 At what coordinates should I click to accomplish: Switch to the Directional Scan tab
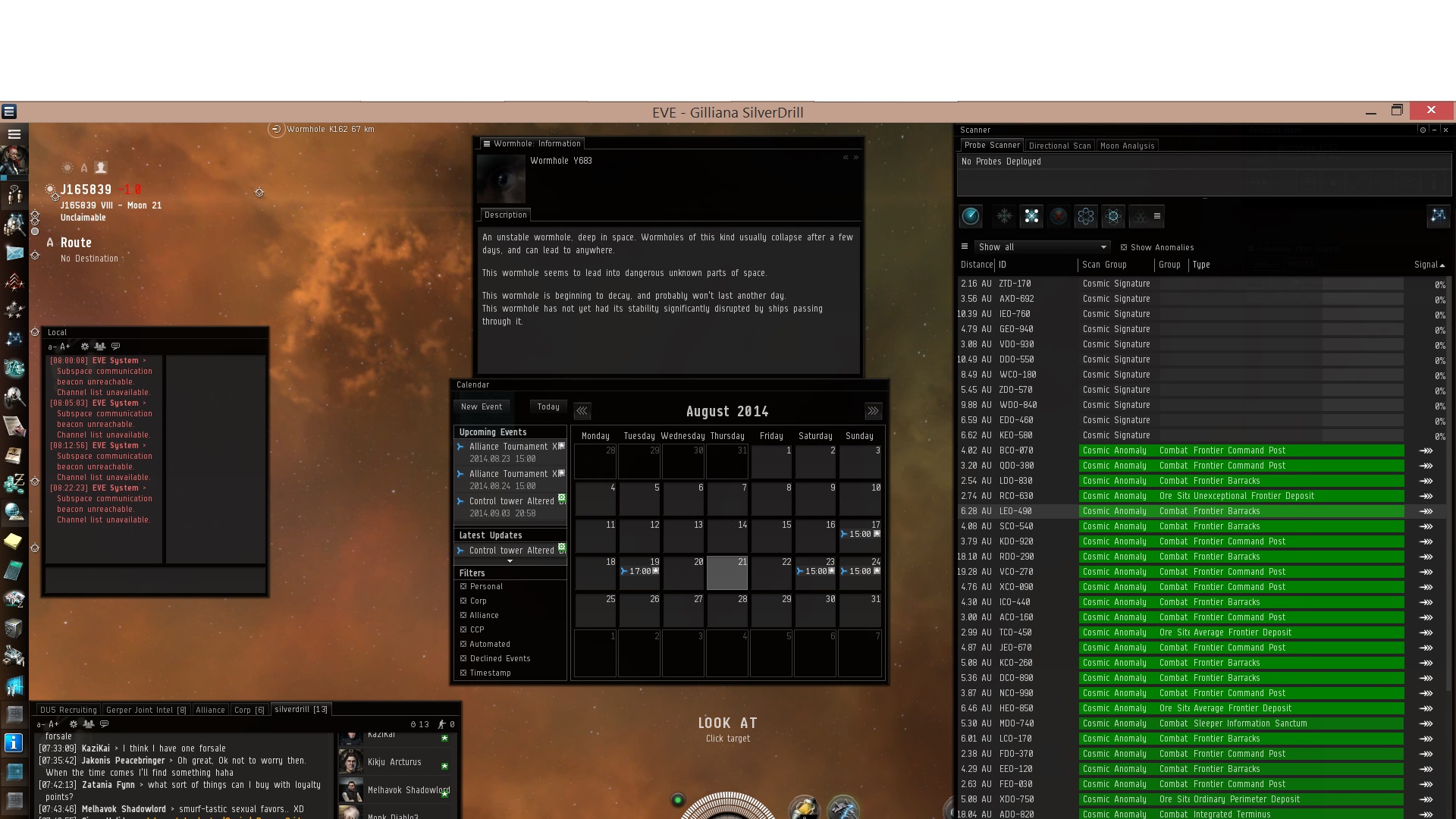(x=1059, y=146)
